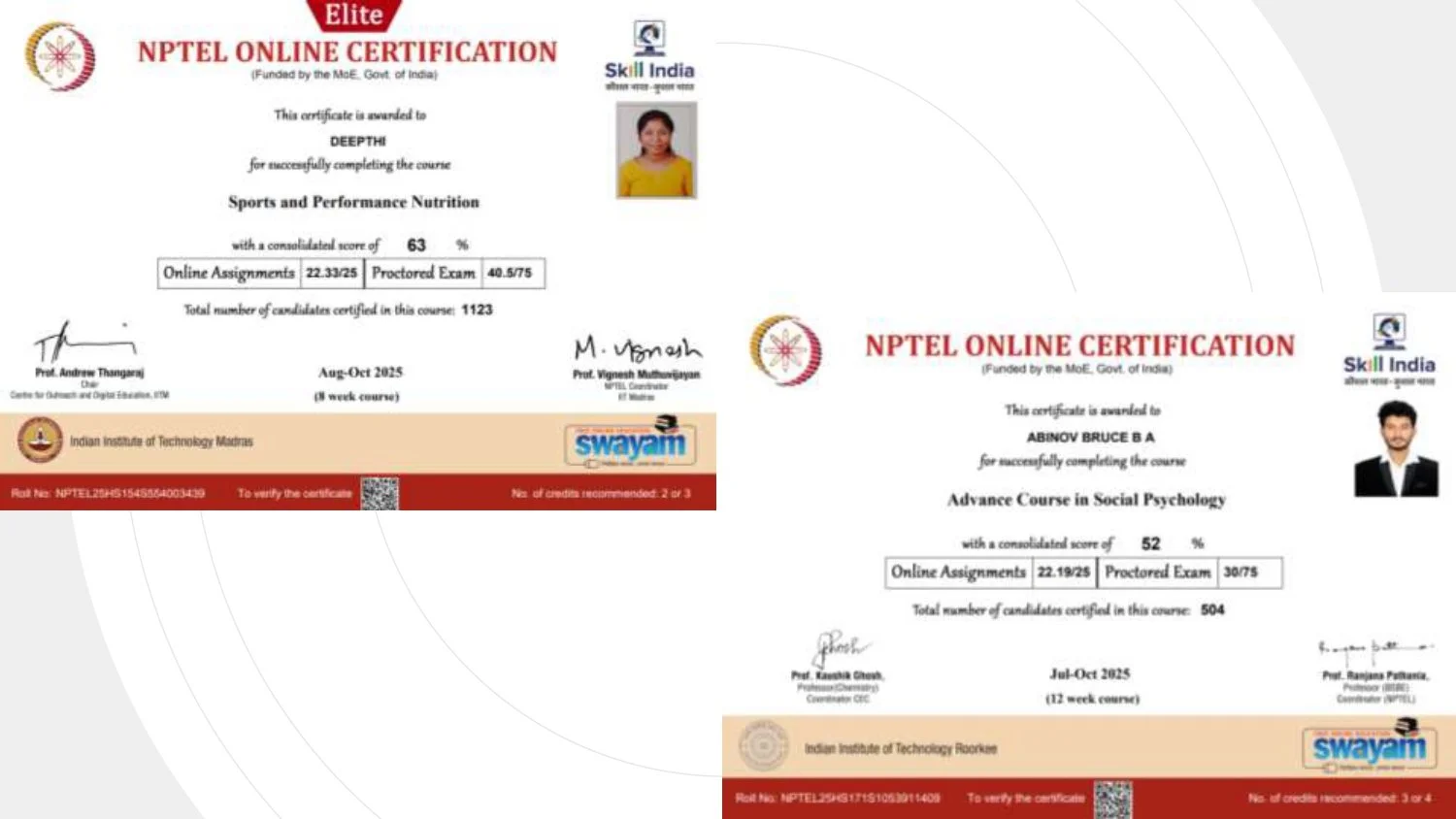The image size is (1456, 819).
Task: Click the (8 week course) text
Action: [x=356, y=396]
